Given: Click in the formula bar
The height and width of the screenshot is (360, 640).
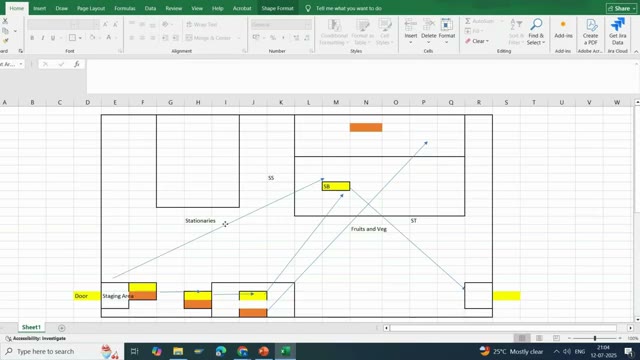Looking at the screenshot, I should [361, 76].
